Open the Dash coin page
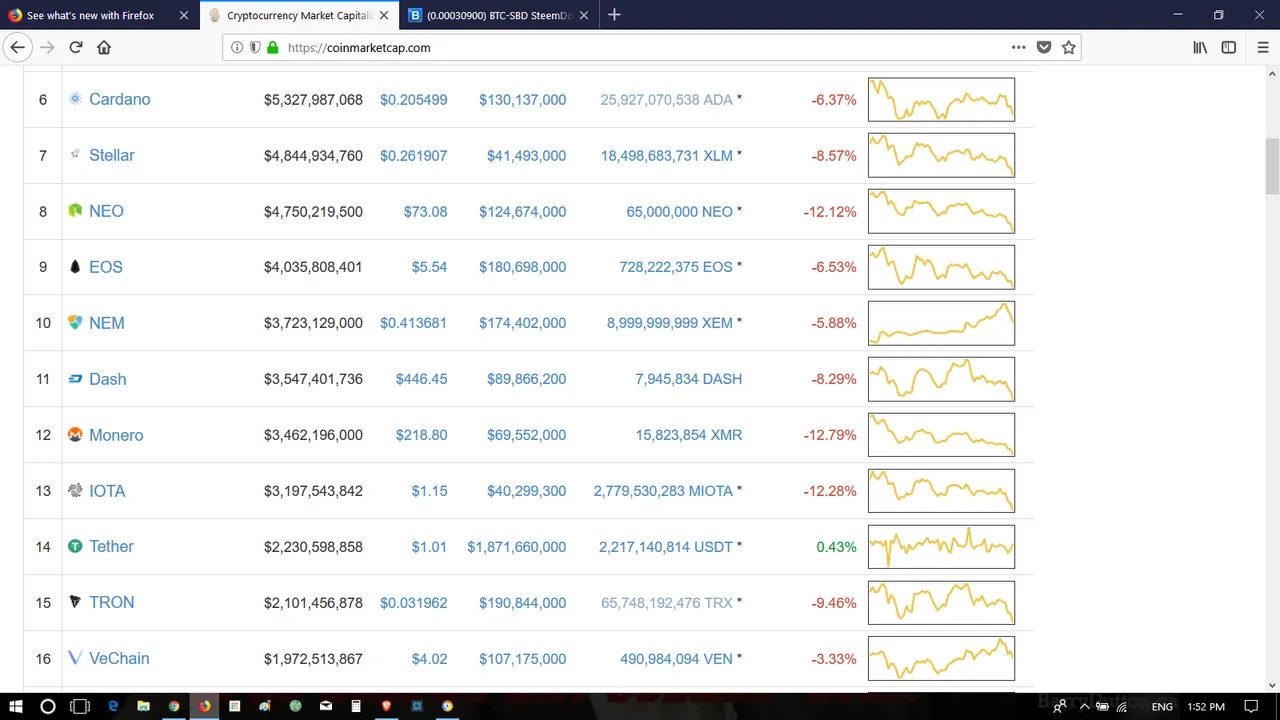1280x720 pixels. pos(107,379)
